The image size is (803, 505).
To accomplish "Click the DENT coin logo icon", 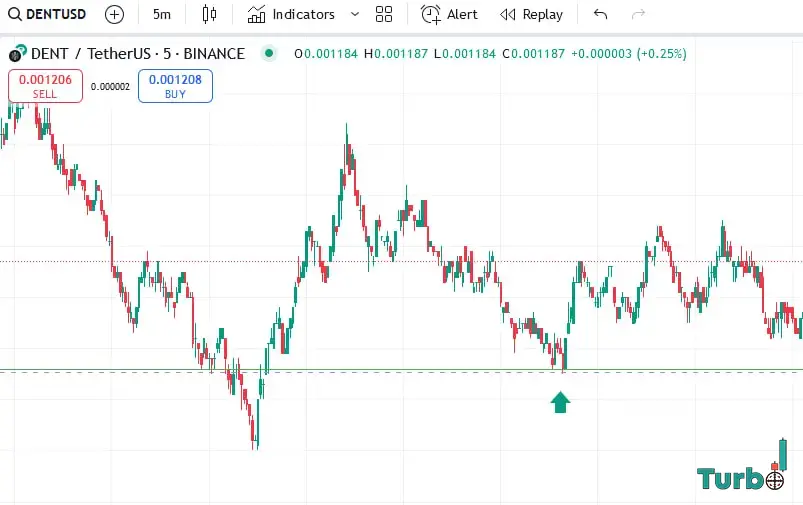I will [17, 53].
